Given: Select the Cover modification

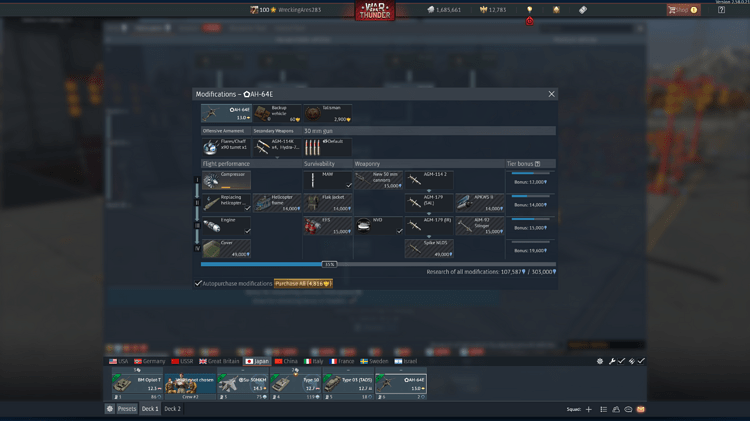Looking at the screenshot, I should [x=226, y=249].
